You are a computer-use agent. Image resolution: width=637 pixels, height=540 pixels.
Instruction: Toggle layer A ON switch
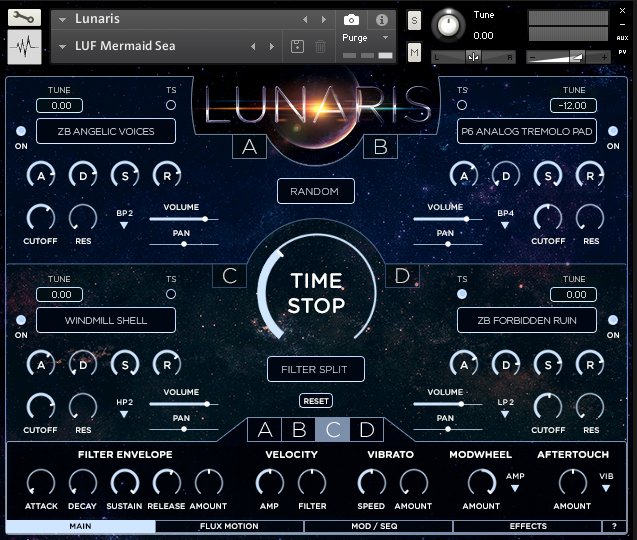(21, 131)
